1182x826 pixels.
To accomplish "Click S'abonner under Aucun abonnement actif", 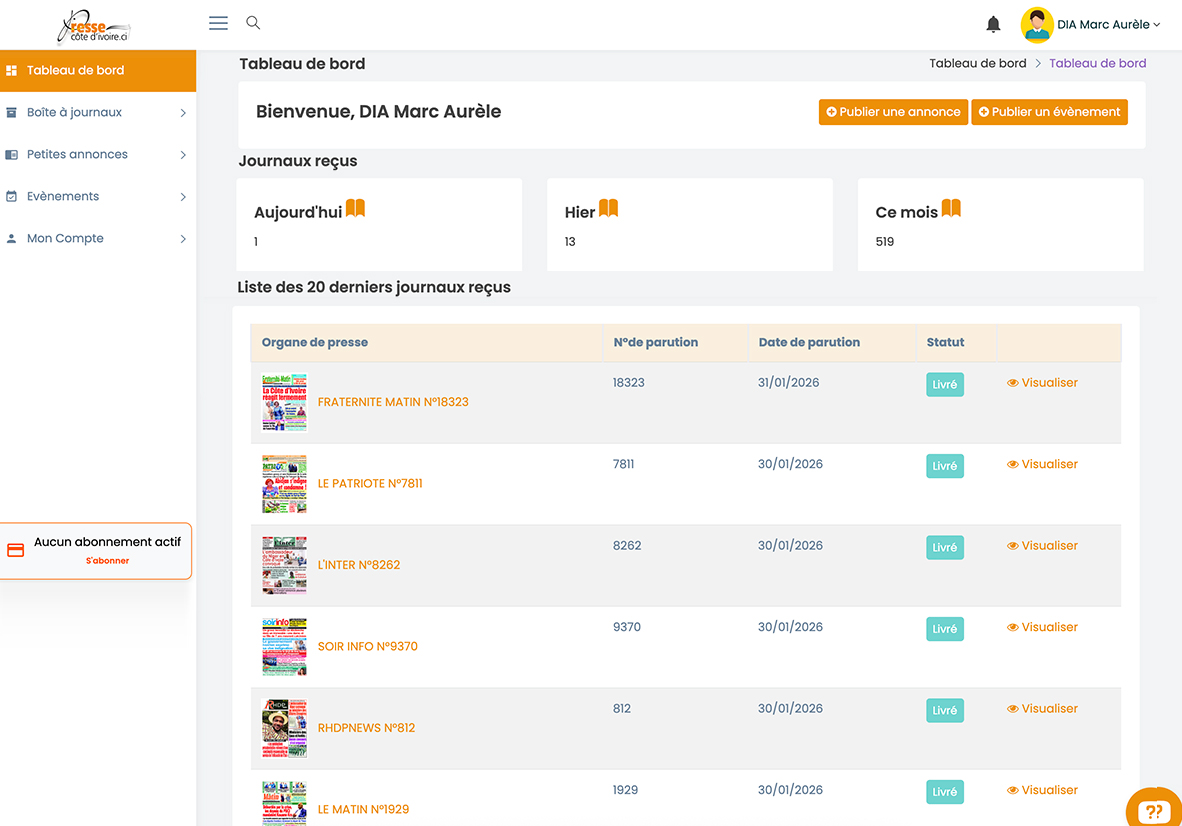I will pos(107,560).
